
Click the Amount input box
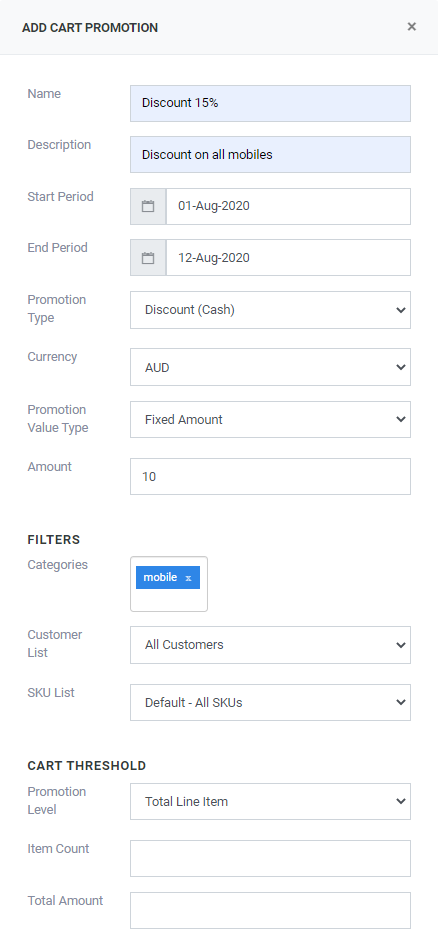[x=270, y=477]
